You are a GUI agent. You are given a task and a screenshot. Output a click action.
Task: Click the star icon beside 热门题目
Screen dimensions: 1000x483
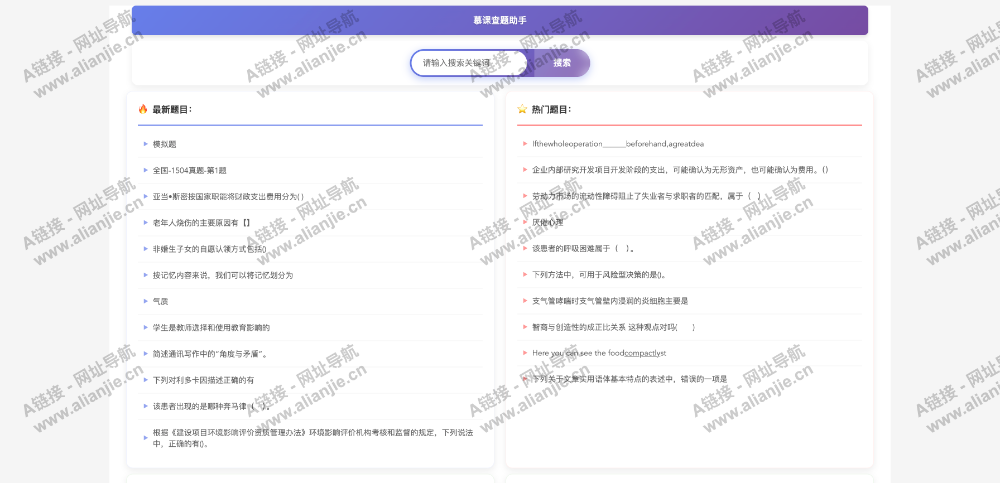522,109
